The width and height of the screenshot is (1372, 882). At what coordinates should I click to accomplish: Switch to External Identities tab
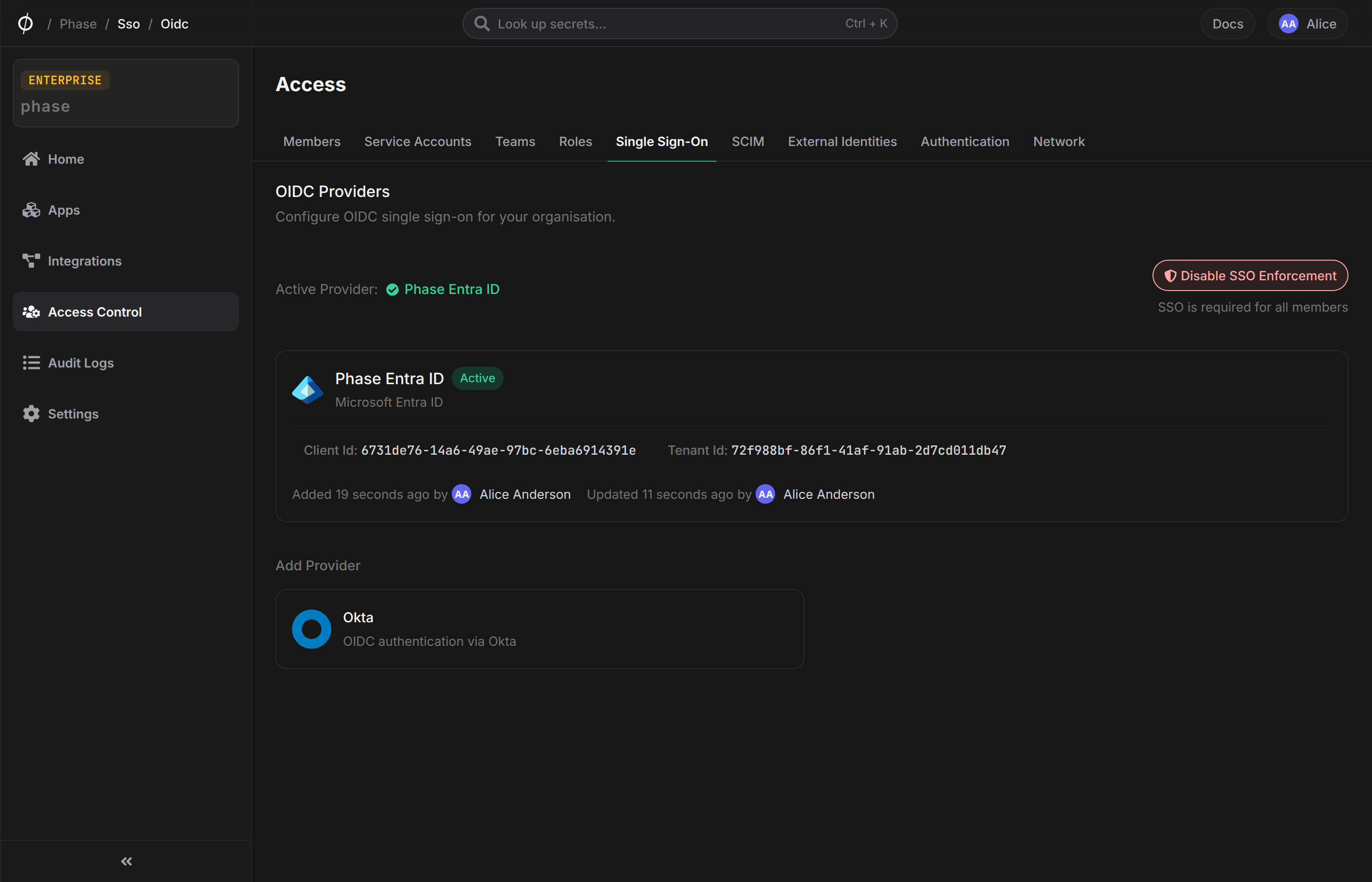pyautogui.click(x=842, y=142)
